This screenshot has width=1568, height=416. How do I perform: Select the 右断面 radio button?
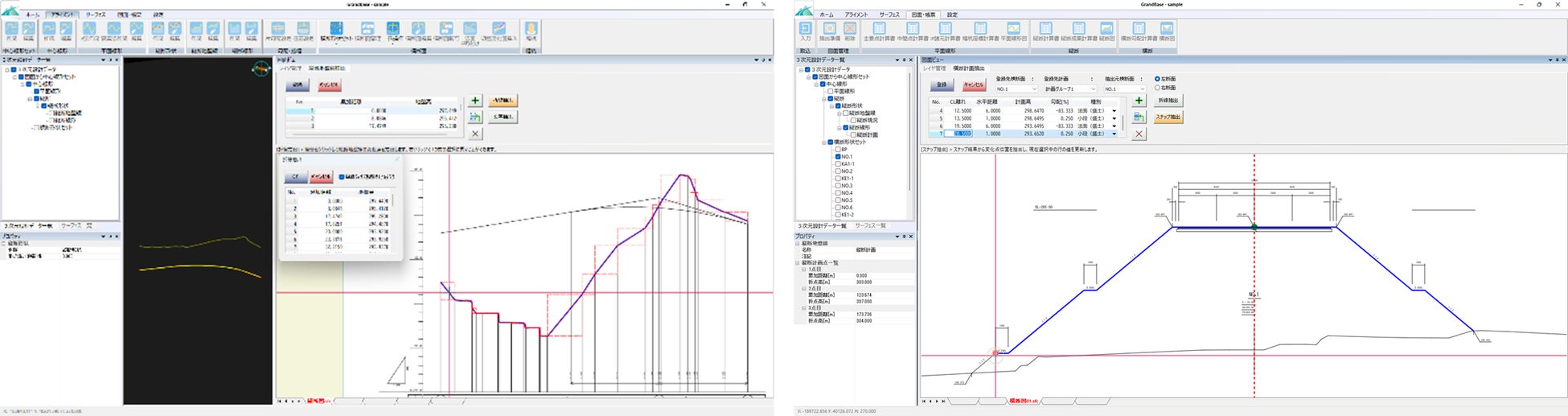pos(1157,88)
